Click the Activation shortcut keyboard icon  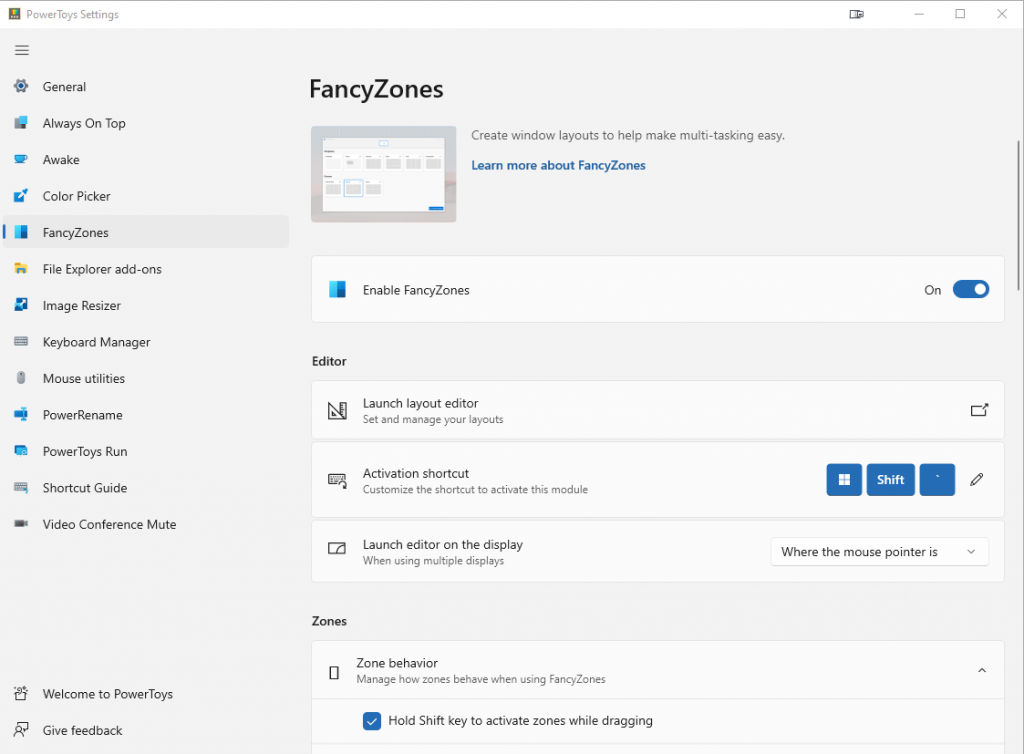pyautogui.click(x=337, y=480)
